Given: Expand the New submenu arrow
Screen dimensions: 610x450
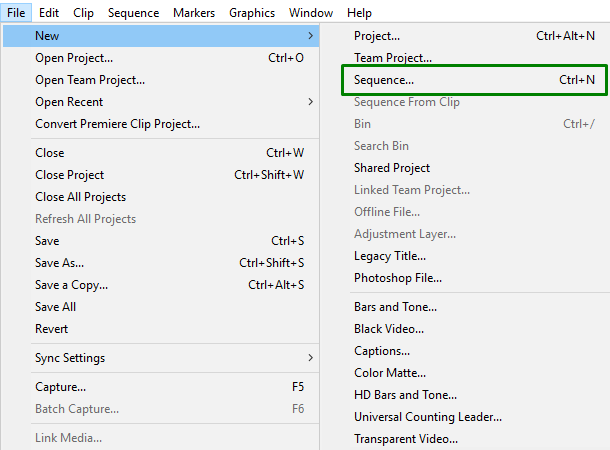Looking at the screenshot, I should (x=310, y=36).
